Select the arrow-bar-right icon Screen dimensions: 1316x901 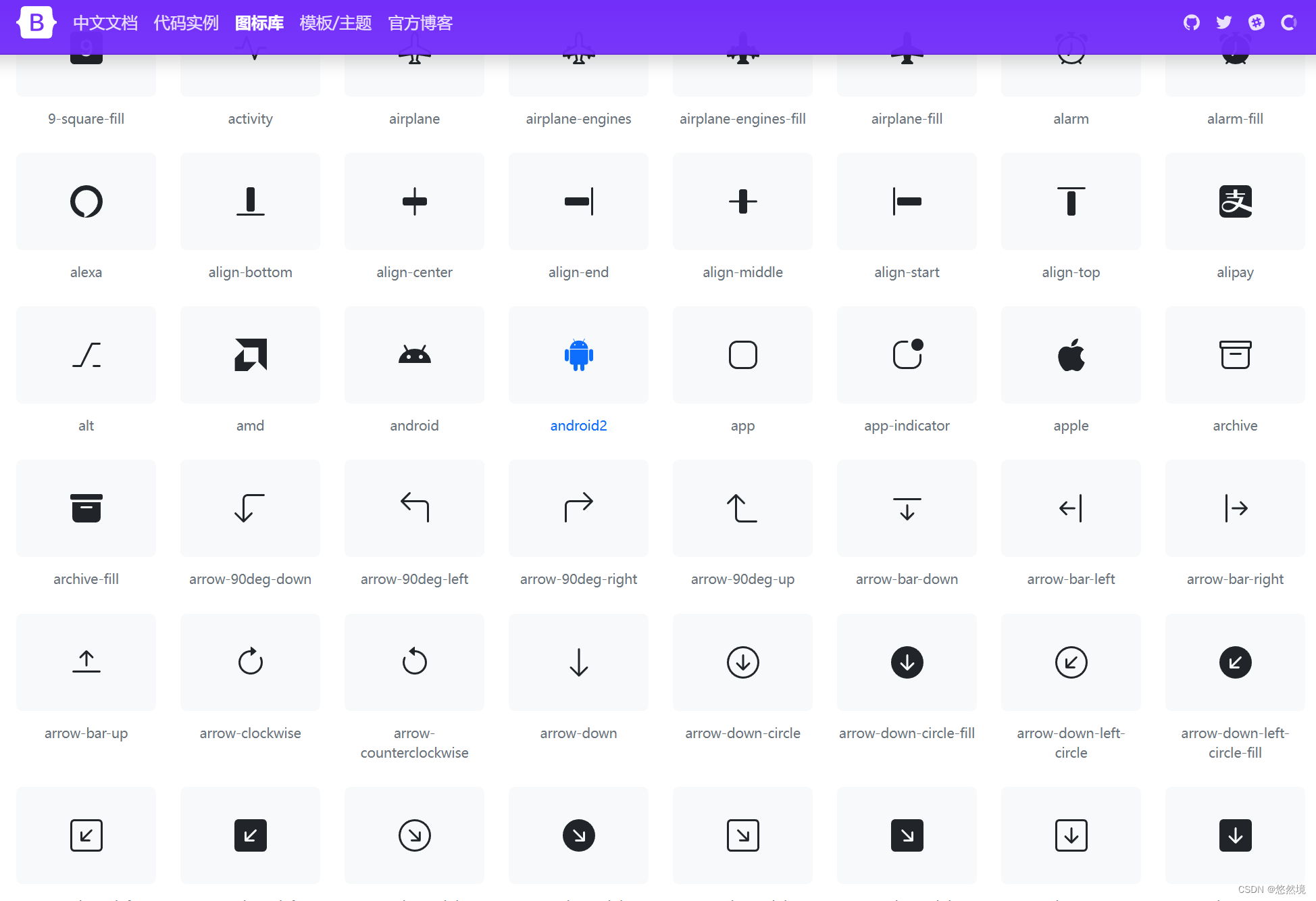coord(1235,508)
